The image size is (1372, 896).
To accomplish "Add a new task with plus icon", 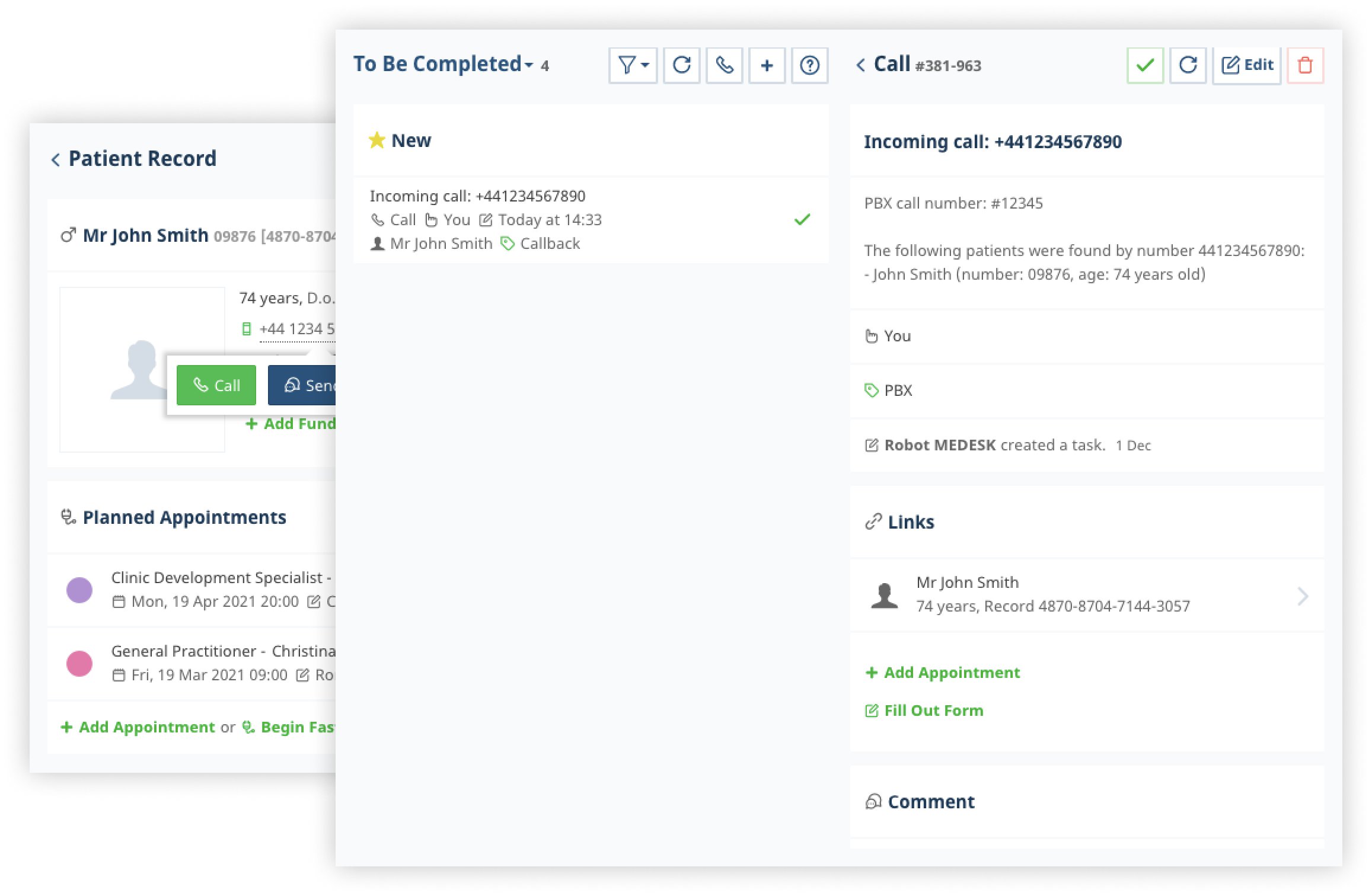I will 767,65.
